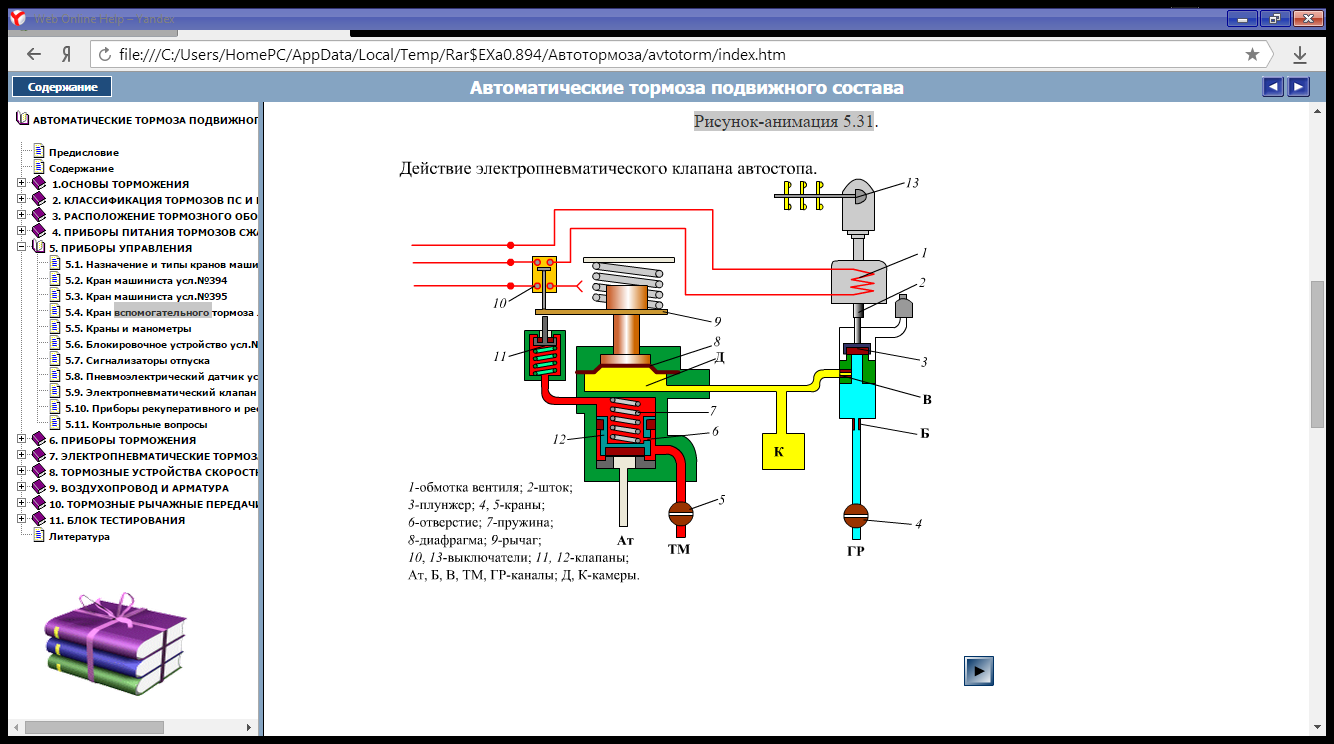Select 9. ВОЗДУХОПРОВОД И АРМАТУРА label
The height and width of the screenshot is (744, 1334).
pyautogui.click(x=139, y=489)
